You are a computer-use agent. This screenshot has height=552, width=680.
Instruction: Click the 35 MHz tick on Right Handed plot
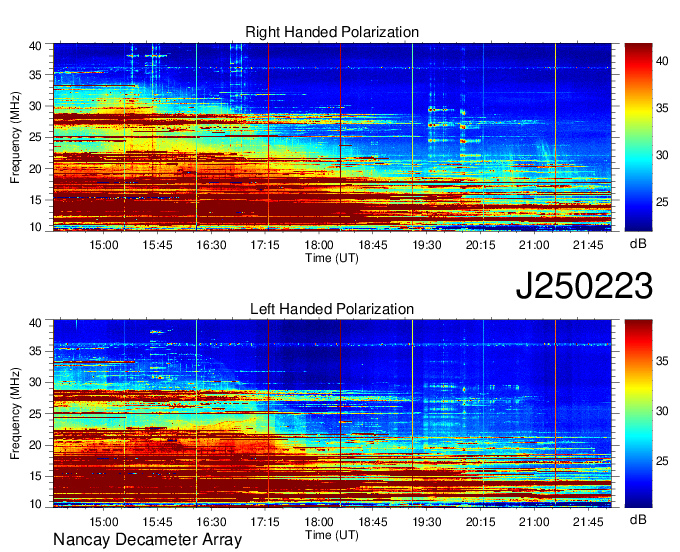click(35, 75)
